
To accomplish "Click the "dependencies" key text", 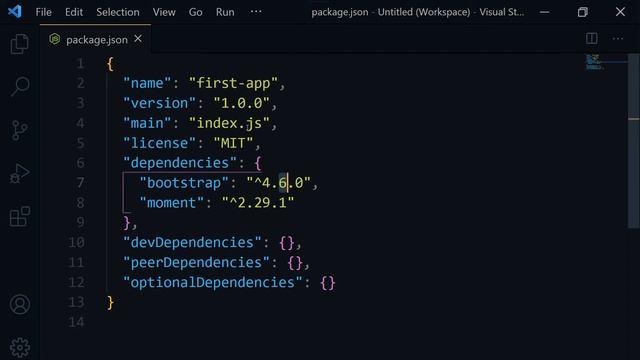I will [x=180, y=163].
